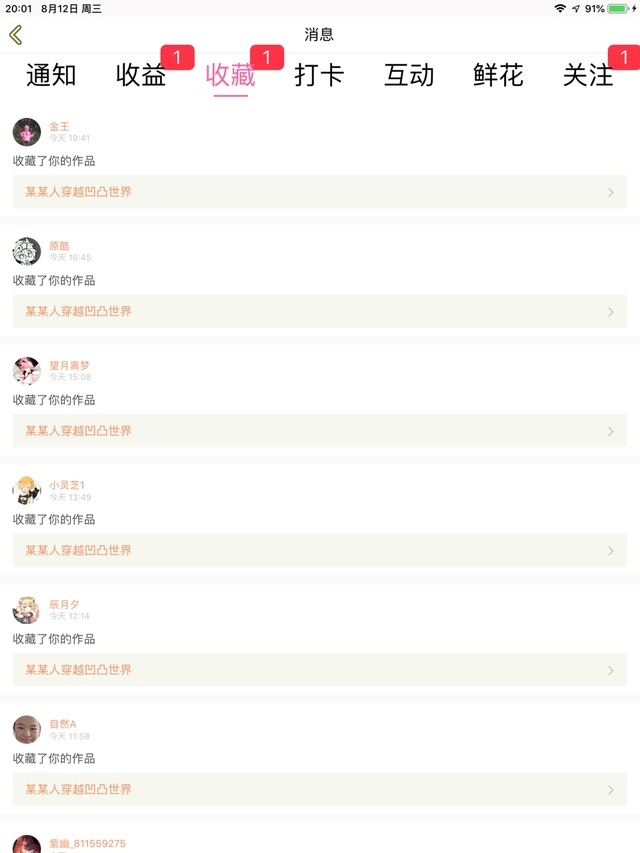View 望月离梦's avatar picture
This screenshot has height=853, width=640.
[27, 370]
